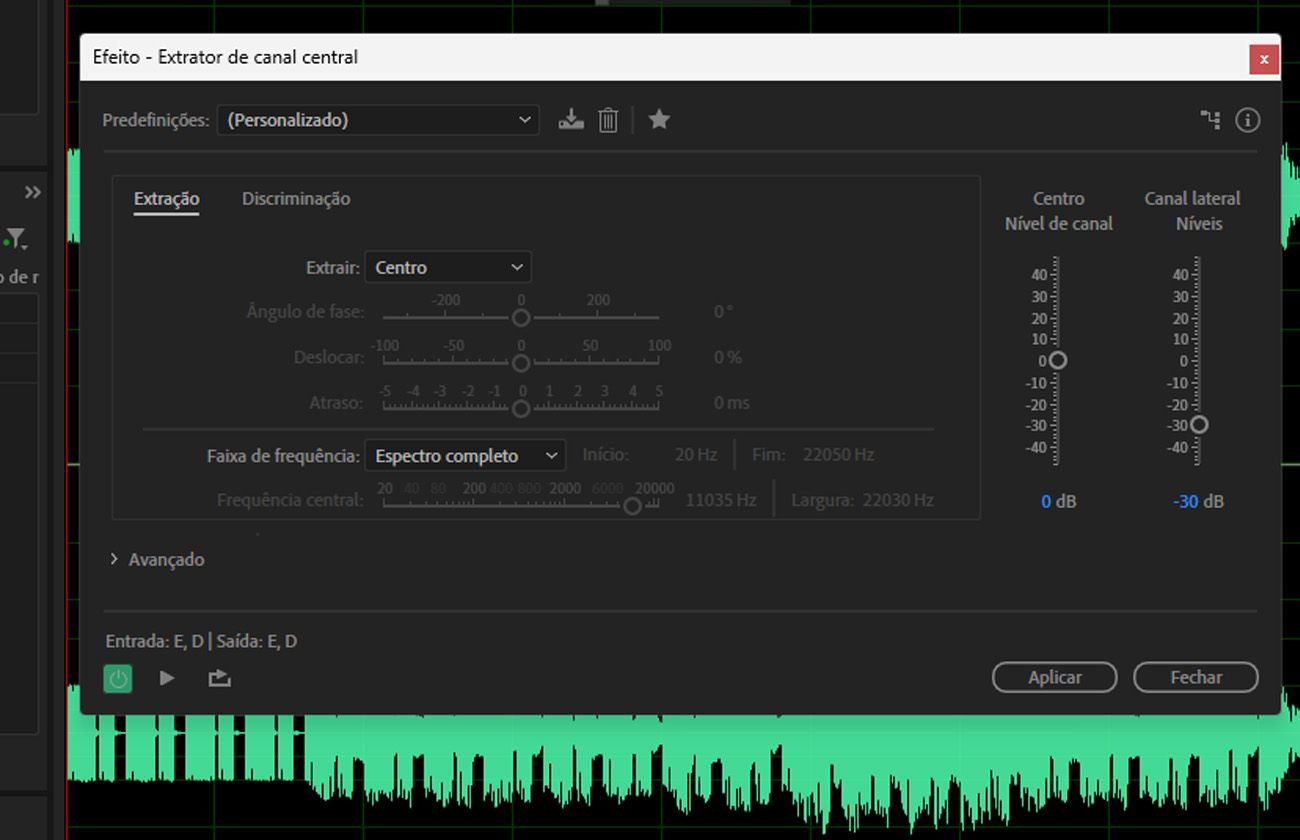The height and width of the screenshot is (840, 1300).
Task: Switch to the Extração tab
Action: pos(167,199)
